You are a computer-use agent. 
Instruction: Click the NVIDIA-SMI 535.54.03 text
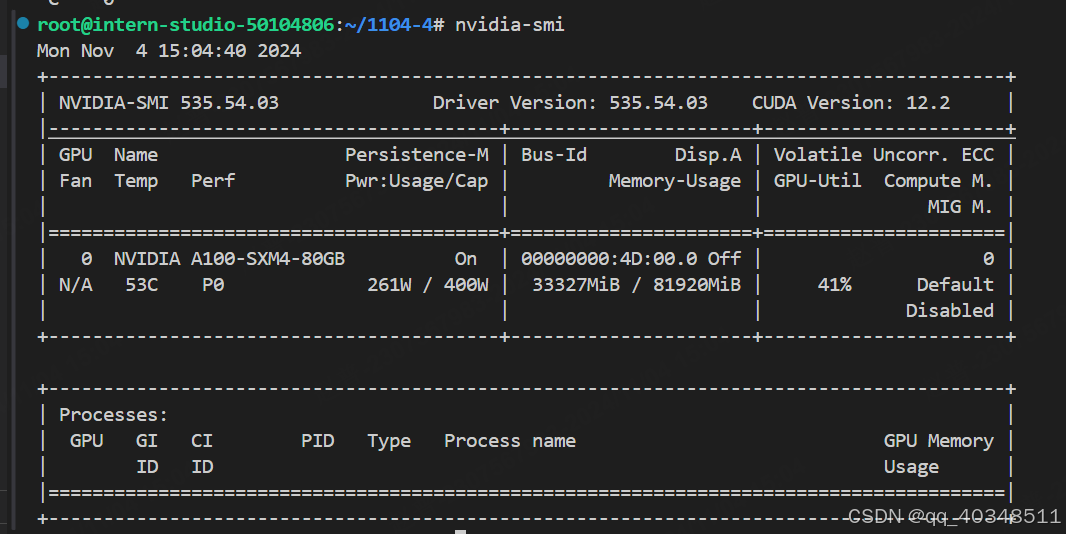coord(169,103)
